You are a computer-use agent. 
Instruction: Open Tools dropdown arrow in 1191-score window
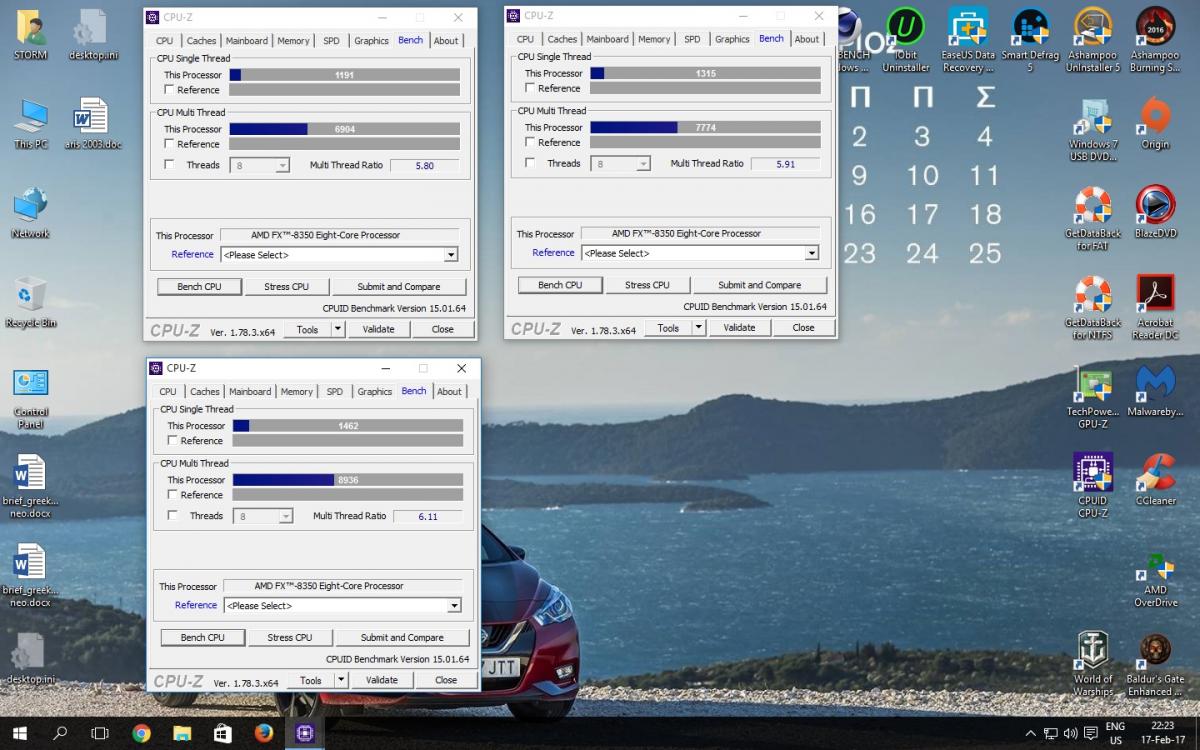[338, 329]
